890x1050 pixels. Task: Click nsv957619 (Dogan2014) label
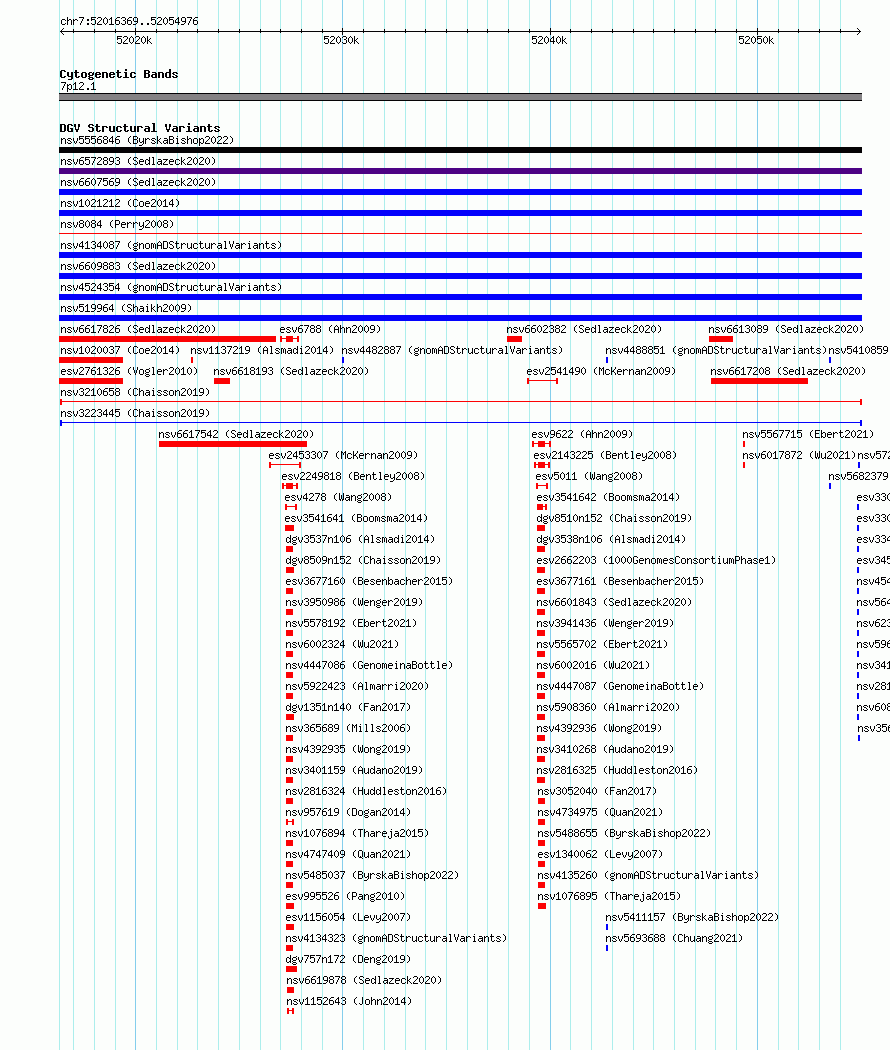point(348,812)
